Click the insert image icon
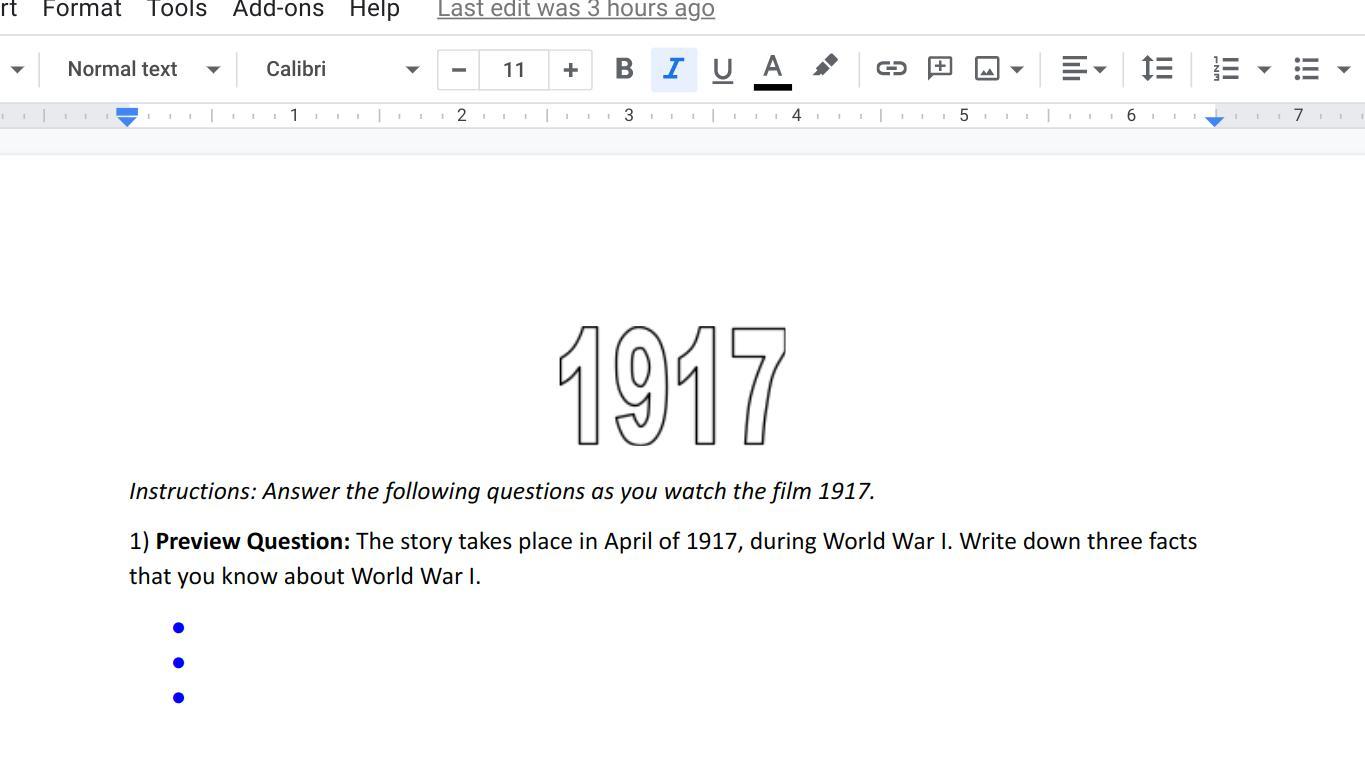The width and height of the screenshot is (1365, 768). pos(987,69)
